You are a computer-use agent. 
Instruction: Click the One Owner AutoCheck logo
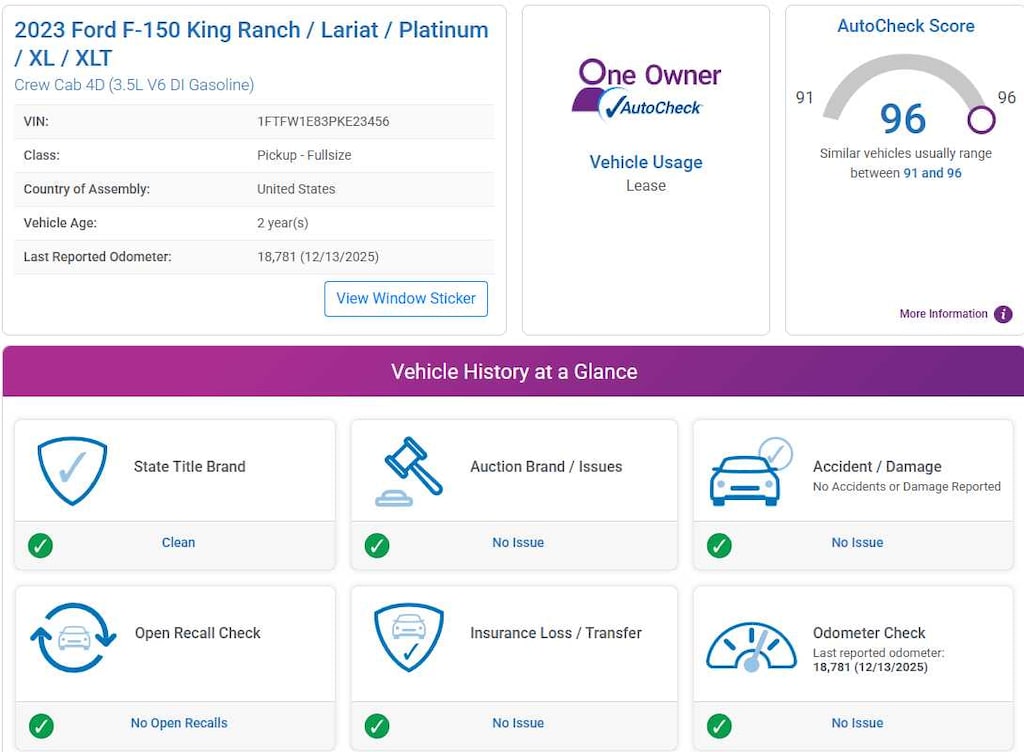click(646, 88)
